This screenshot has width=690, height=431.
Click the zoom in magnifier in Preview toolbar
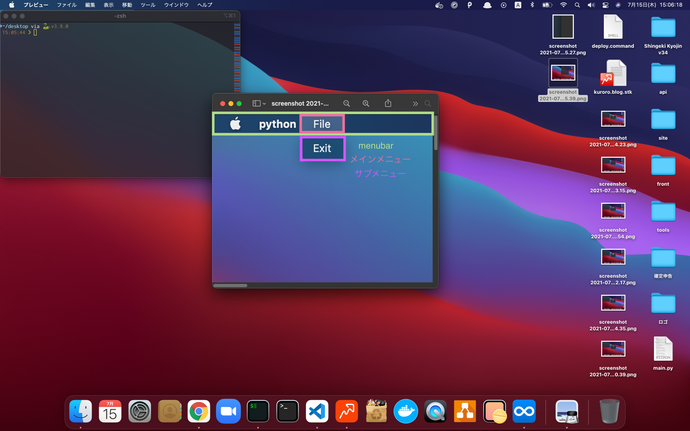[366, 103]
